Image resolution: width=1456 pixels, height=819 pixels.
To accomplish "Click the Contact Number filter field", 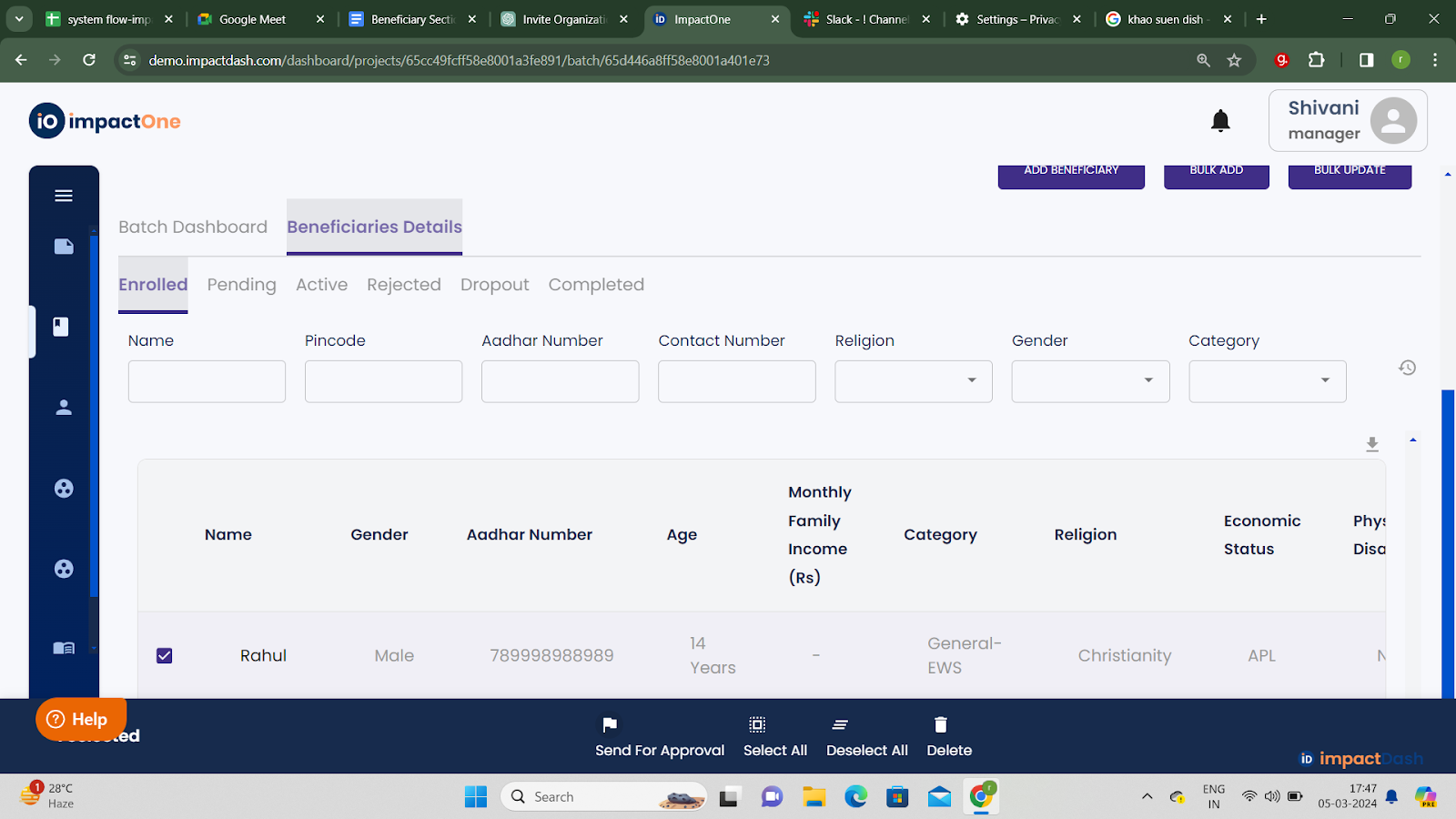I will [x=736, y=381].
